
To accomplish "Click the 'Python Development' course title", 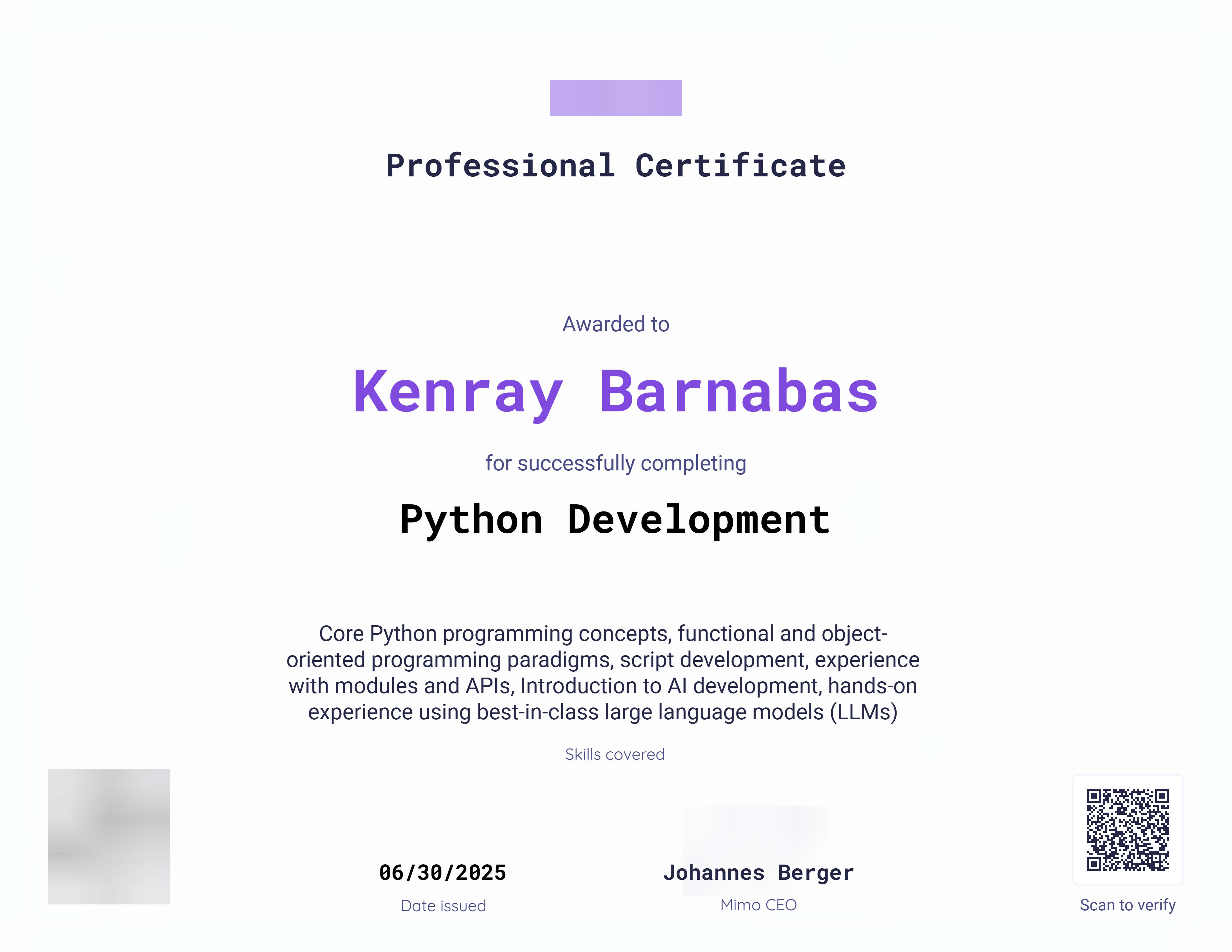I will (615, 520).
